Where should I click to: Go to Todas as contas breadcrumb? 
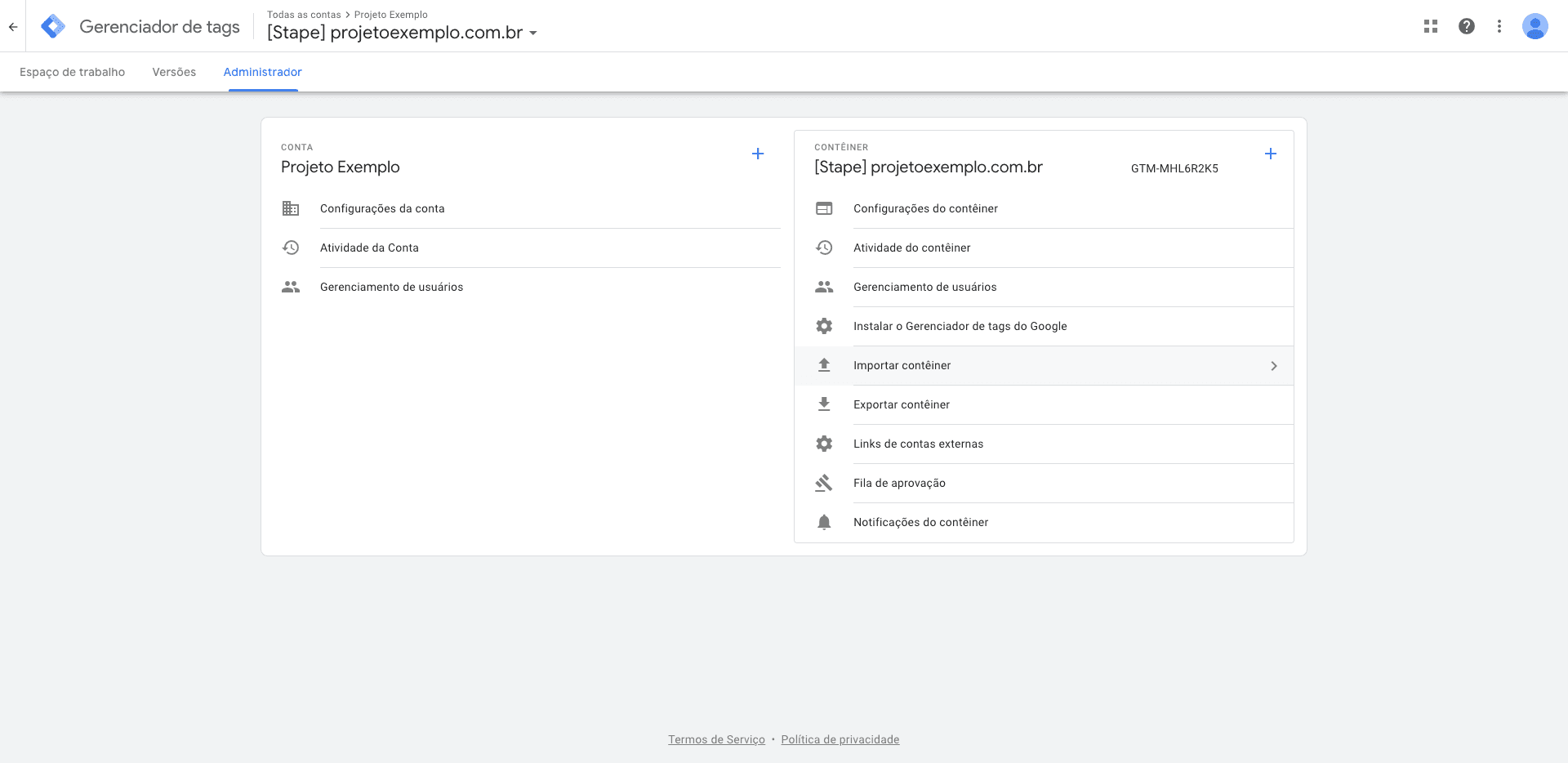pyautogui.click(x=304, y=15)
